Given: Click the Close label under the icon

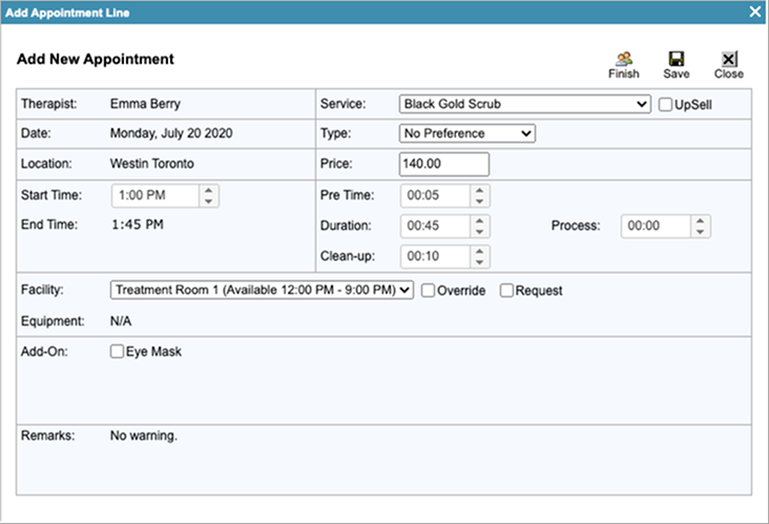Looking at the screenshot, I should pos(729,74).
